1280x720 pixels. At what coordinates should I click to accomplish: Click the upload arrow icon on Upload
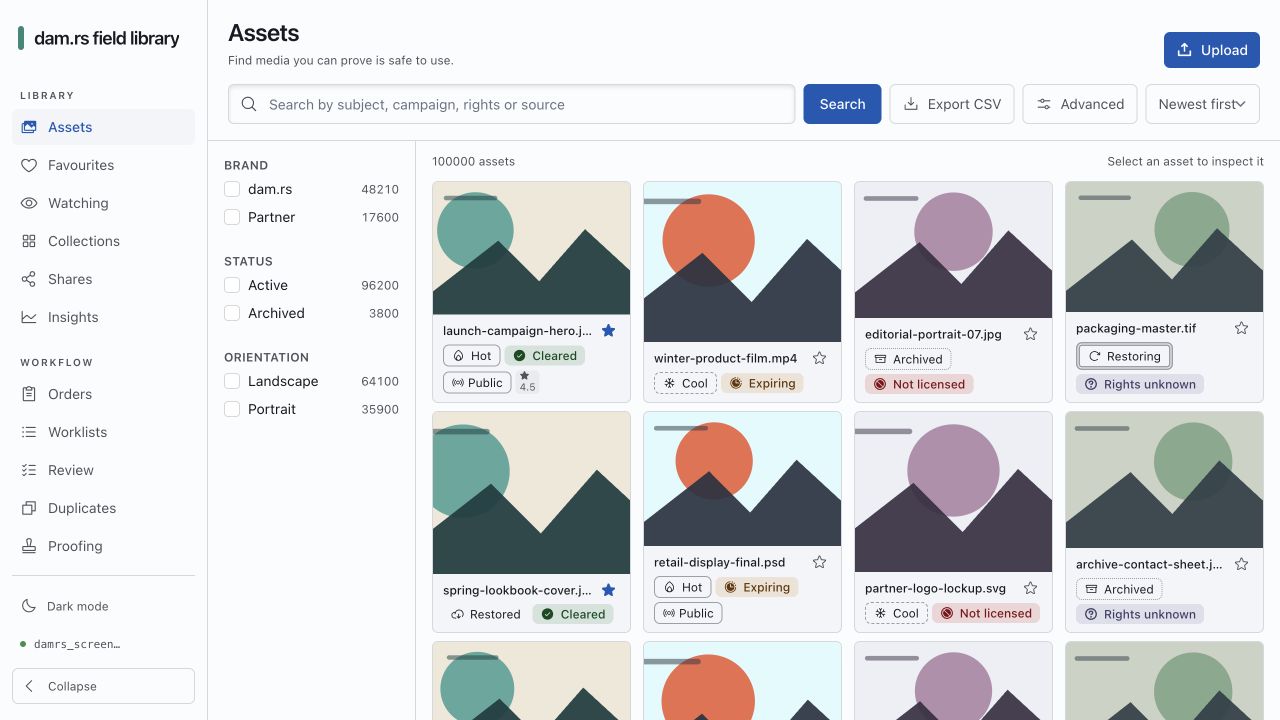click(x=1185, y=50)
